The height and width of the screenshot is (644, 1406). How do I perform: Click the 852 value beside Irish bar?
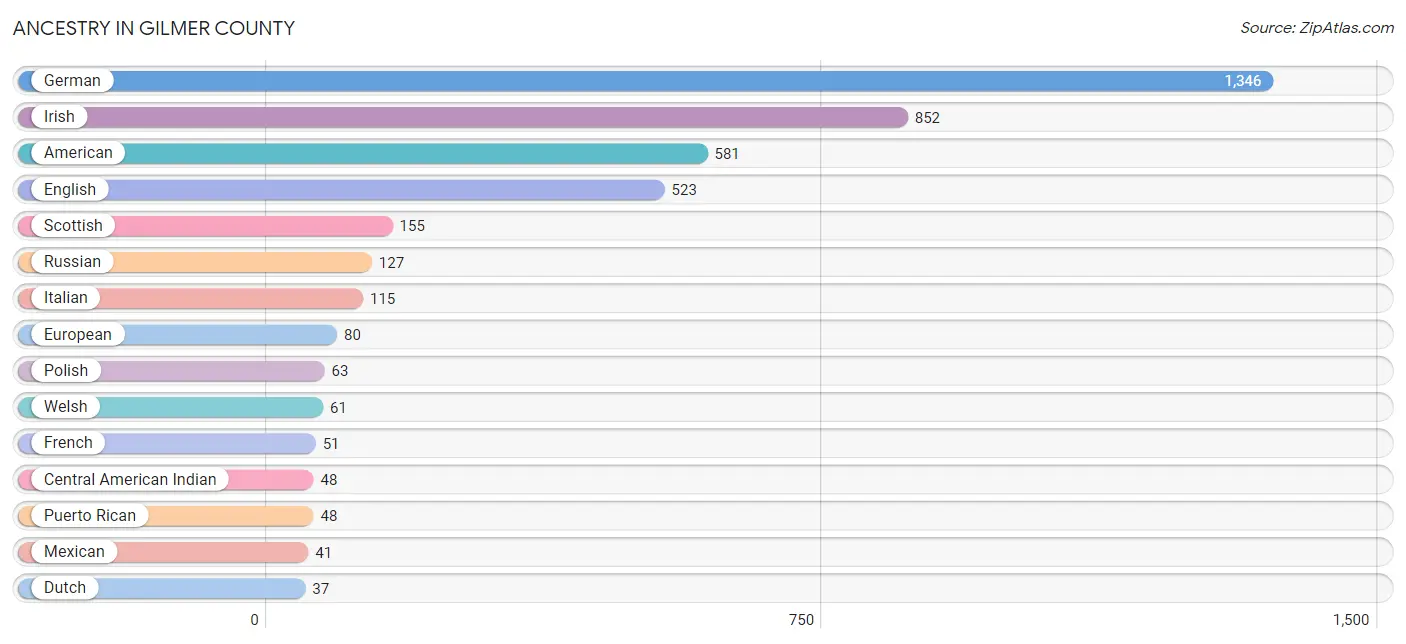[927, 118]
